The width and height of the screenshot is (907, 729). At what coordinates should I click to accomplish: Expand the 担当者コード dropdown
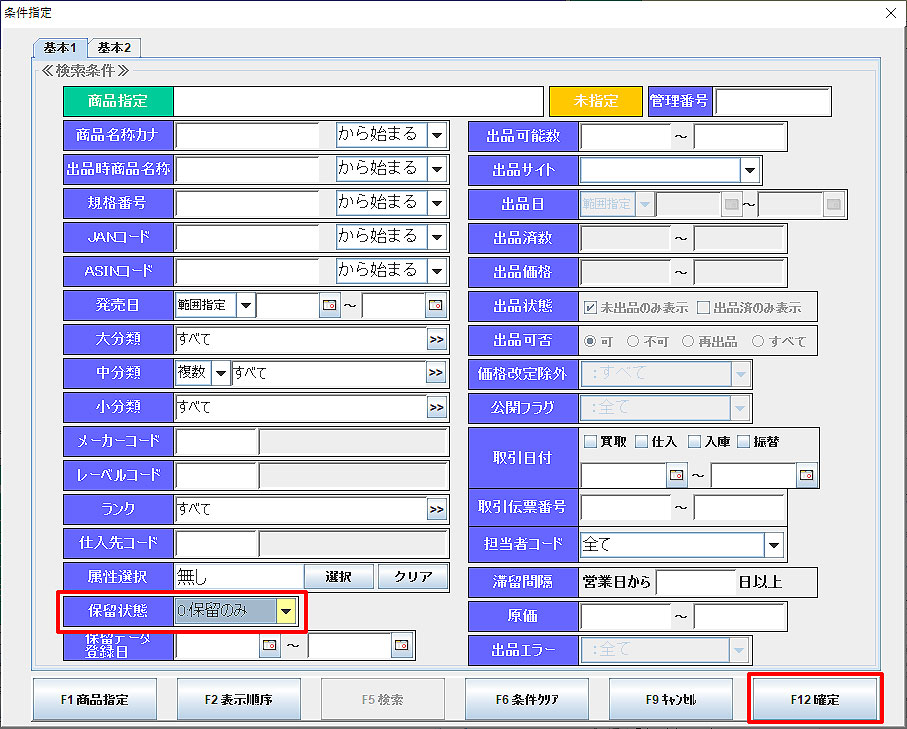click(x=773, y=545)
